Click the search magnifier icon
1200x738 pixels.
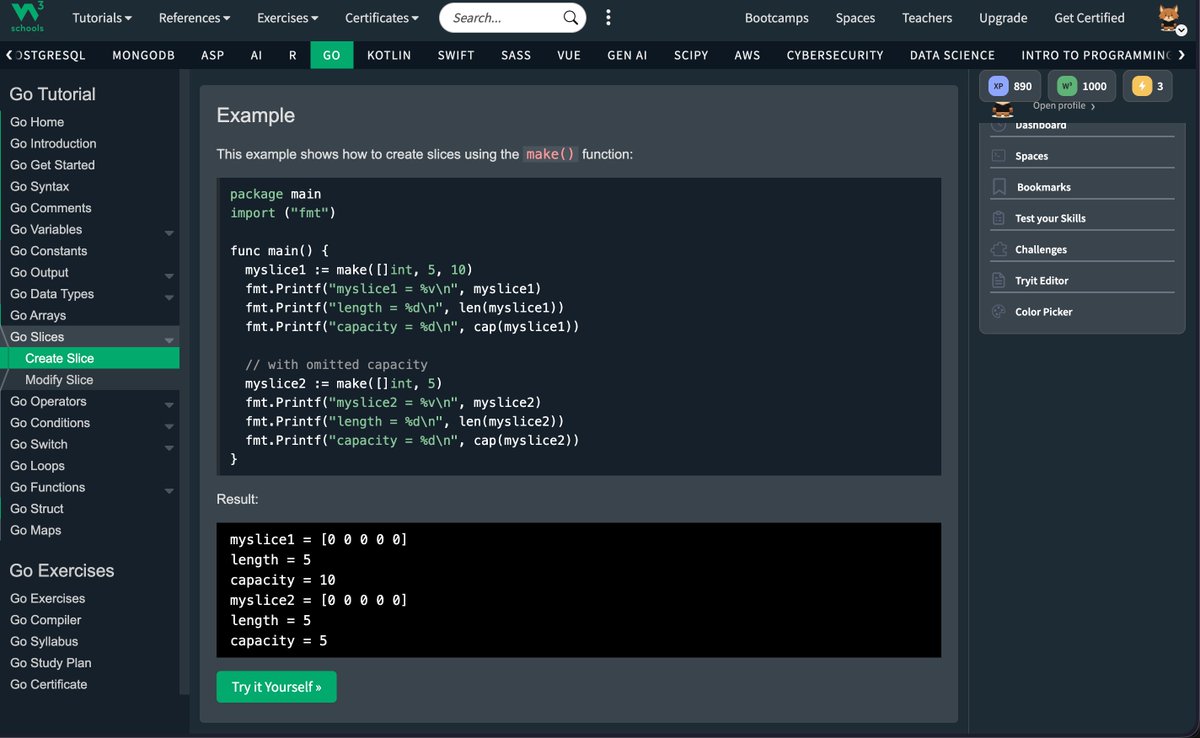(x=570, y=18)
